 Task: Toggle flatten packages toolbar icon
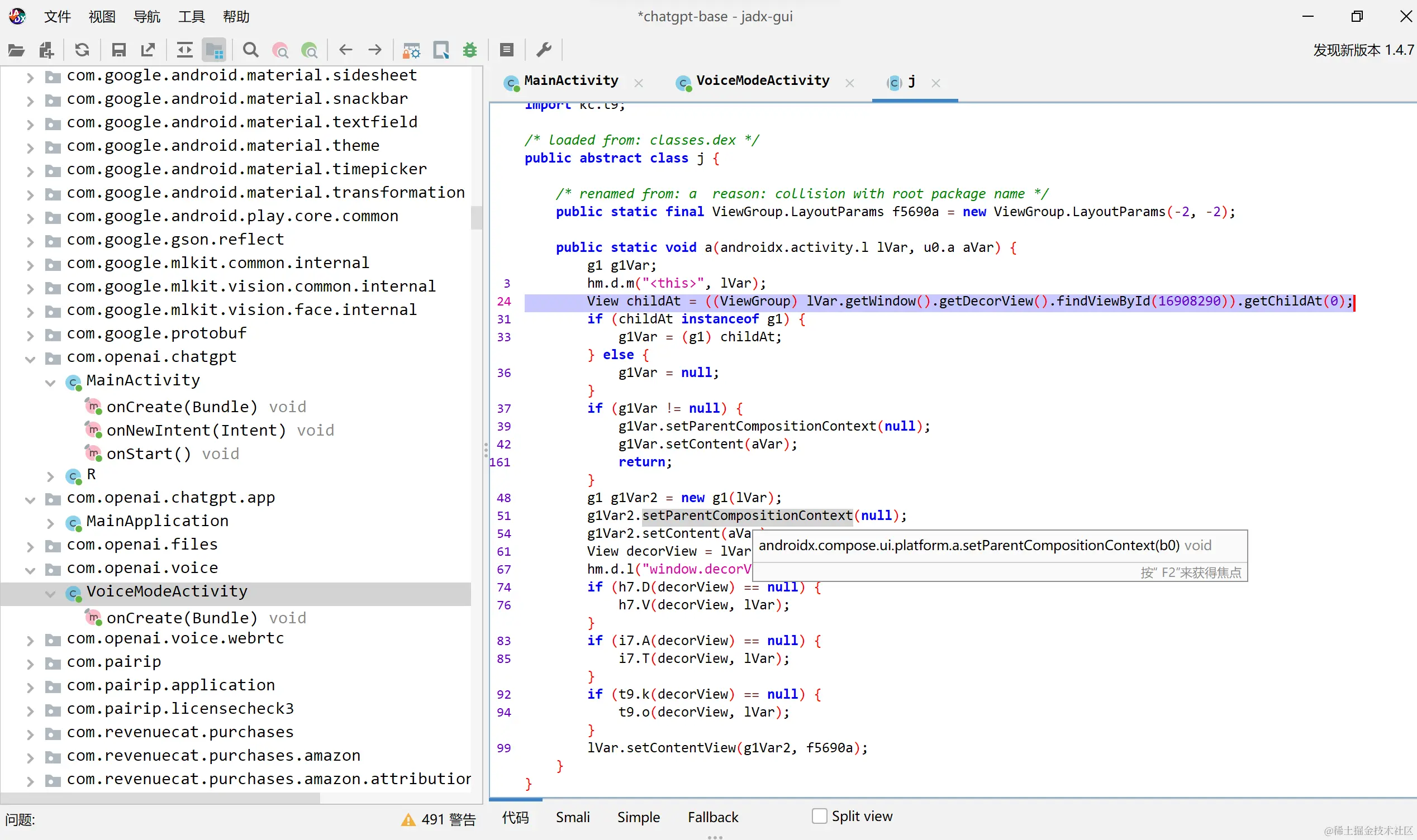214,50
